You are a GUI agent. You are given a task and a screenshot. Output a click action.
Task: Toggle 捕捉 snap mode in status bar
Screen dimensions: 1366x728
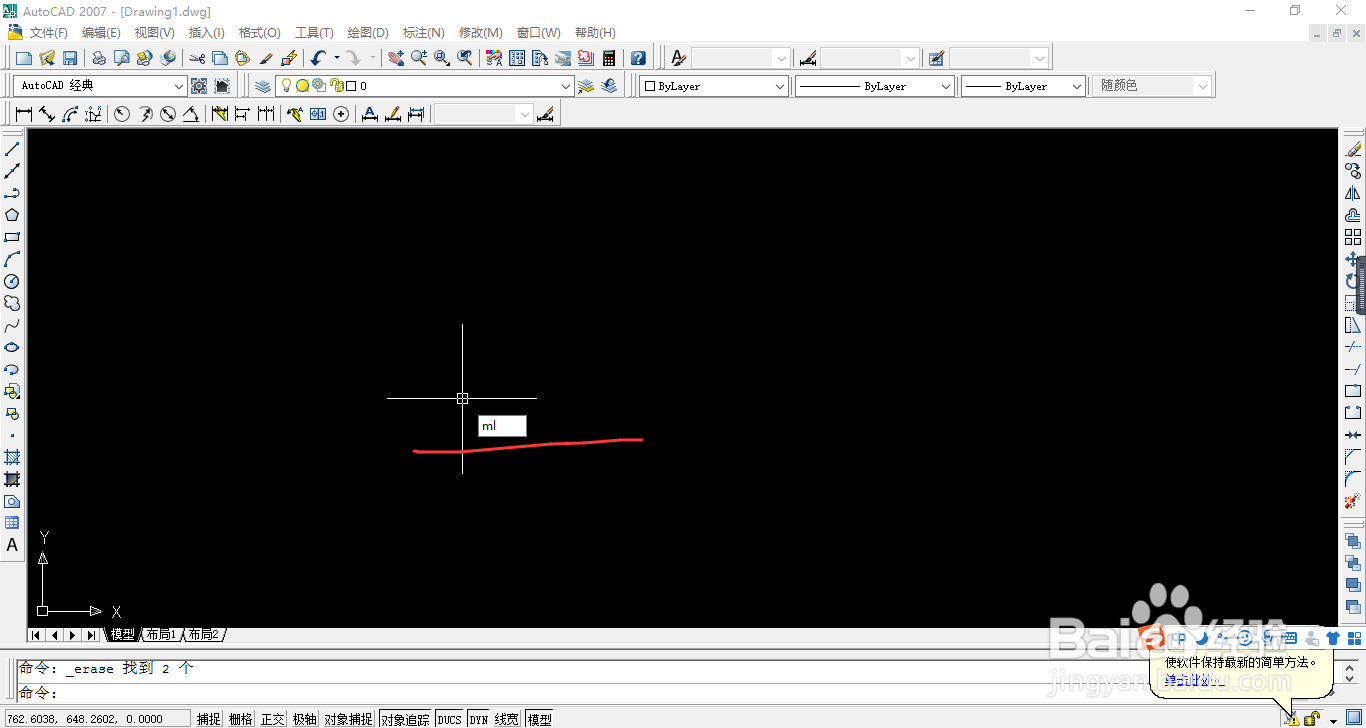[x=209, y=719]
